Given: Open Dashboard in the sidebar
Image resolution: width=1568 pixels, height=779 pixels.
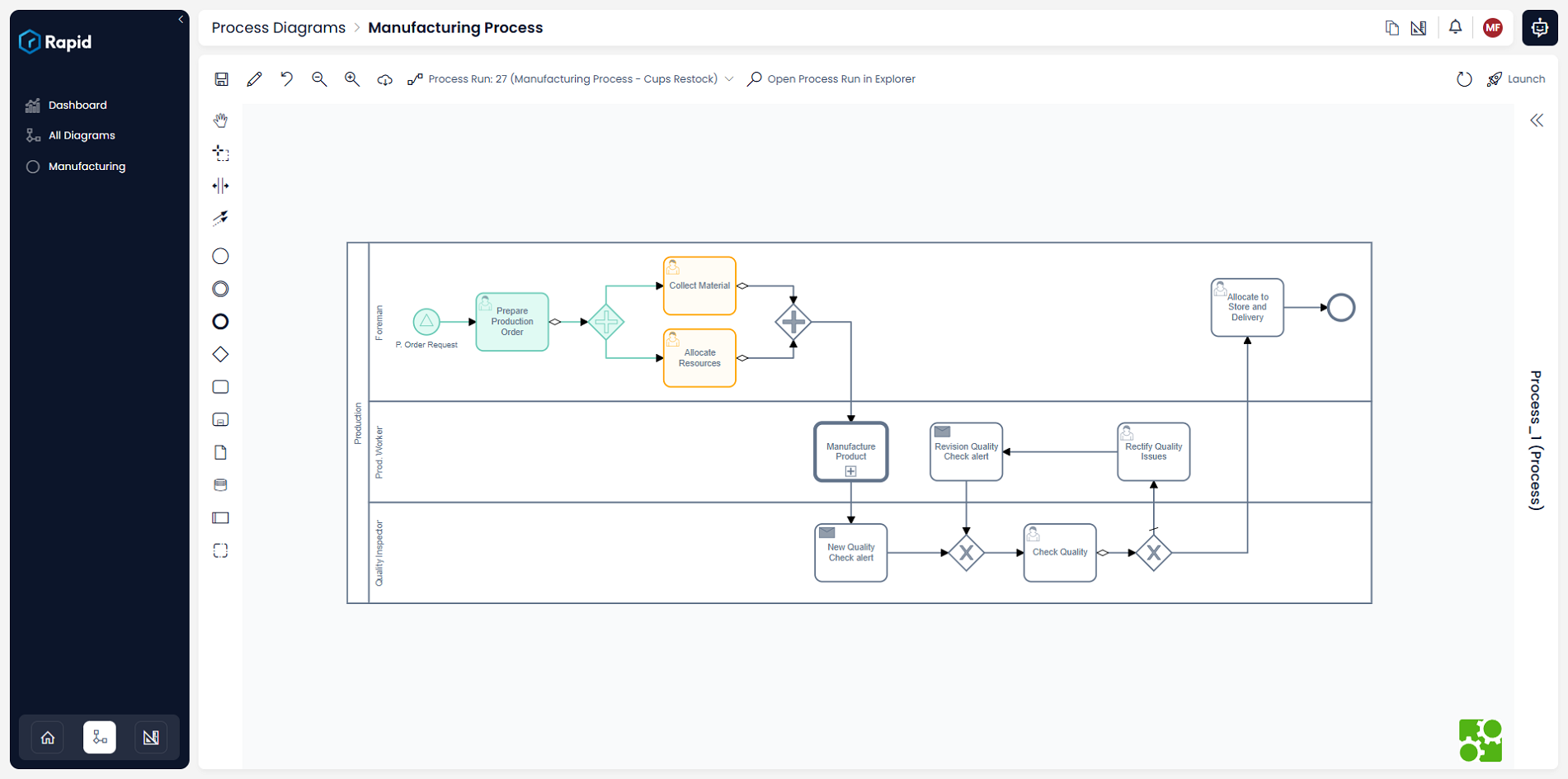Looking at the screenshot, I should (78, 105).
